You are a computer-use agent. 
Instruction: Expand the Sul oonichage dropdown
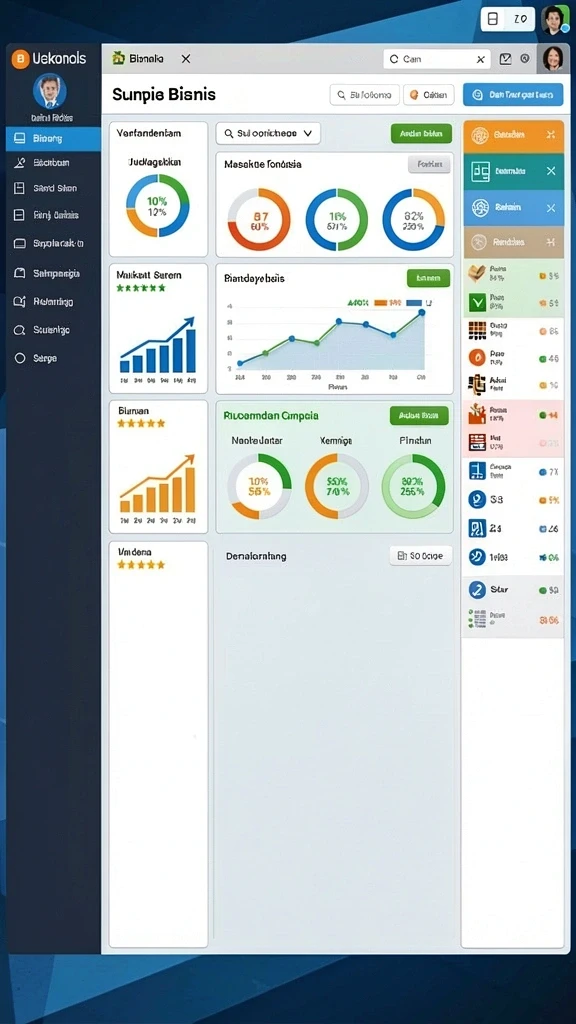coord(268,133)
